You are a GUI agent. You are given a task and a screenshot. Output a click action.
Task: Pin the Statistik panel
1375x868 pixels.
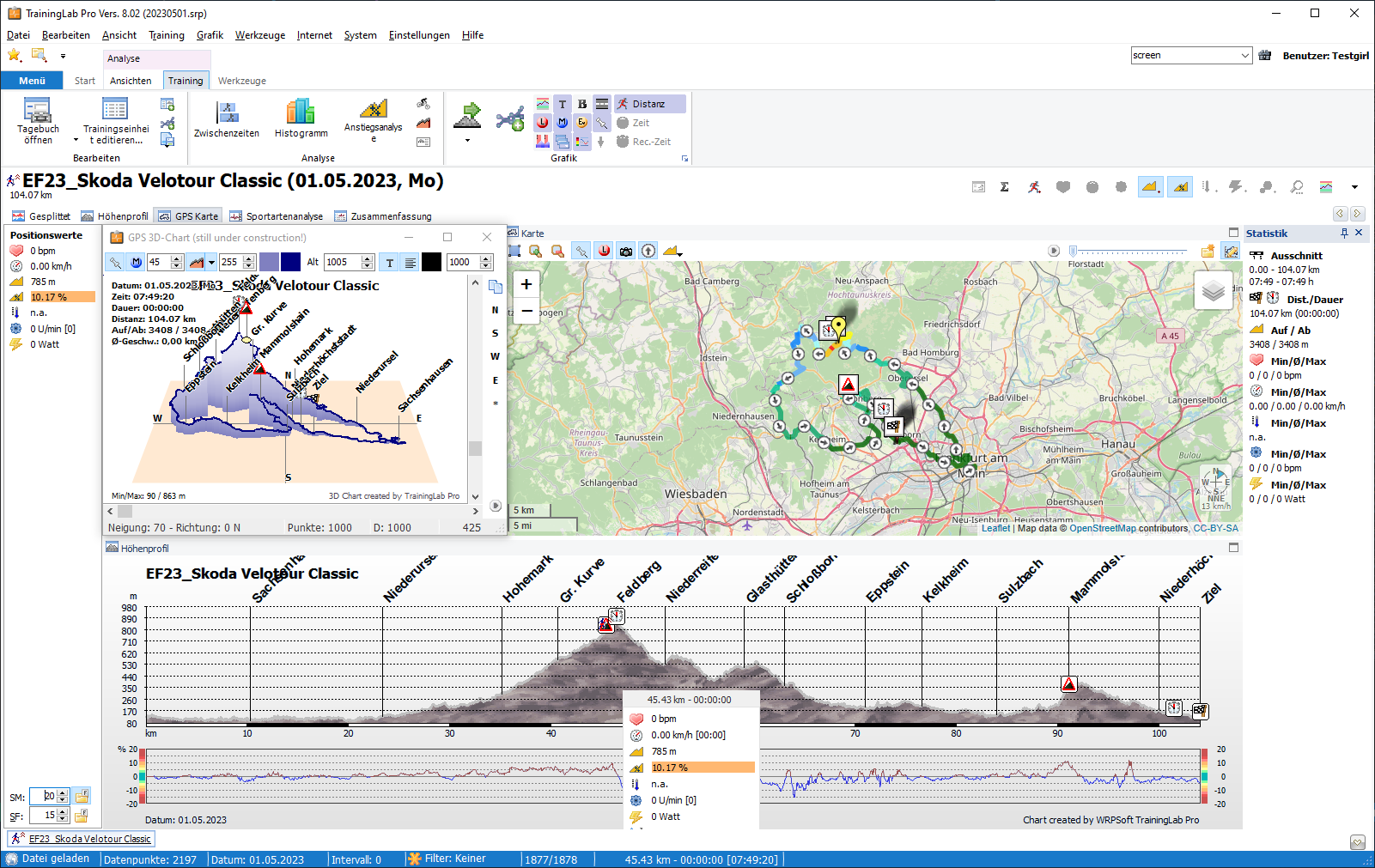point(1344,234)
